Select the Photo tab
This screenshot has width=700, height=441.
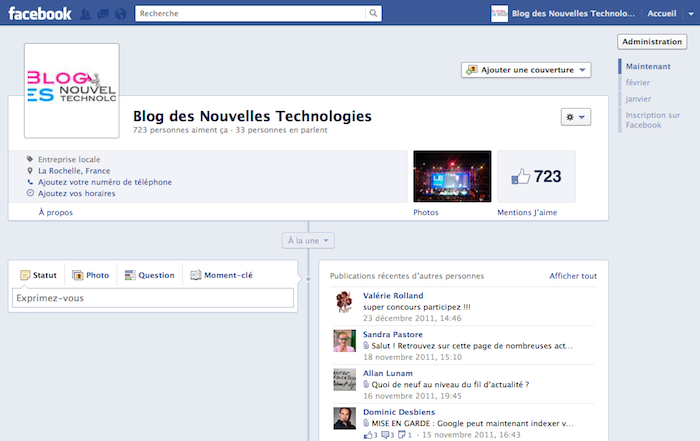click(x=91, y=275)
